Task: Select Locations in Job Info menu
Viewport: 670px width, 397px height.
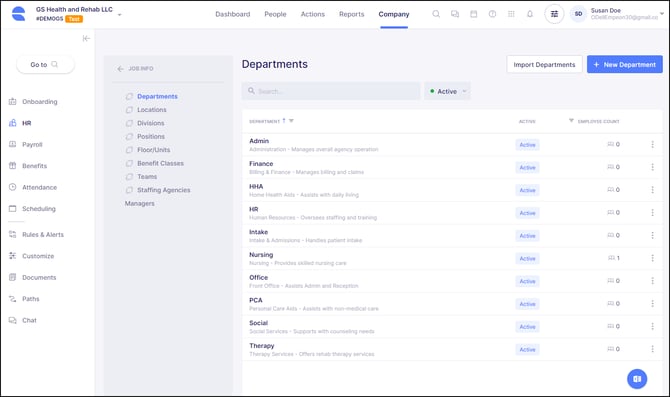Action: tap(152, 110)
